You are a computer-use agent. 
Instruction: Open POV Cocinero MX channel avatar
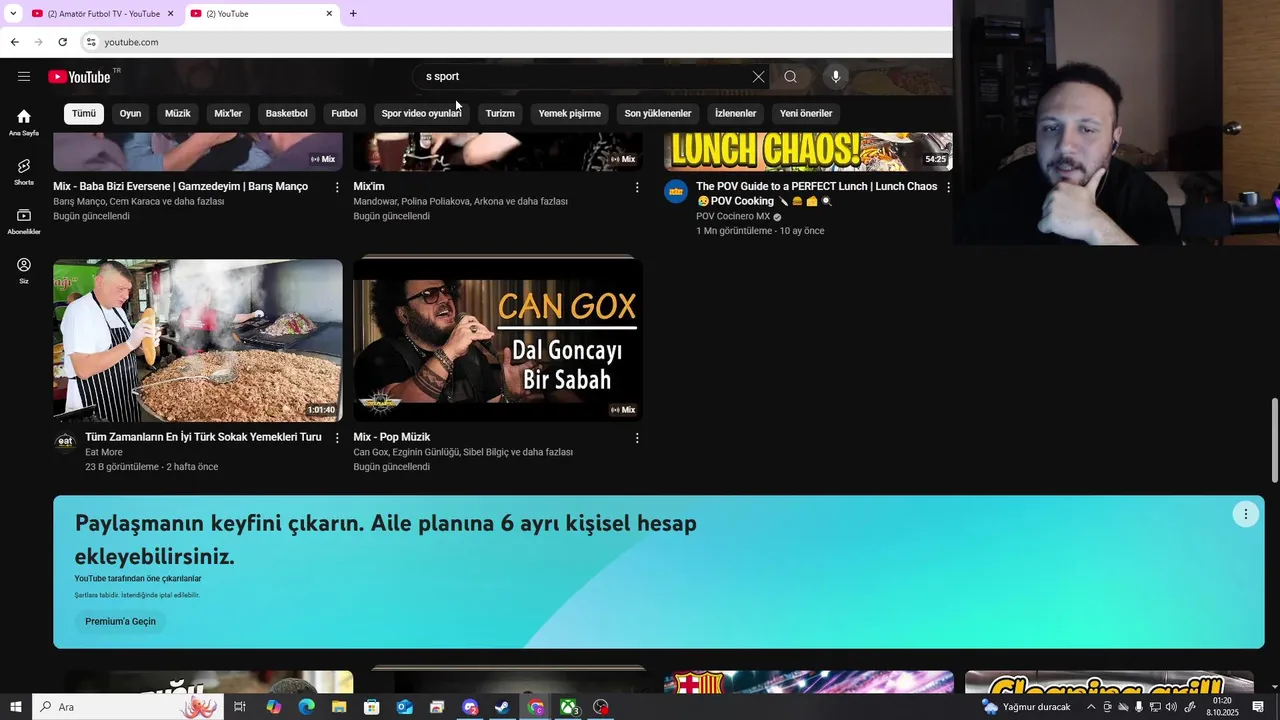click(676, 192)
